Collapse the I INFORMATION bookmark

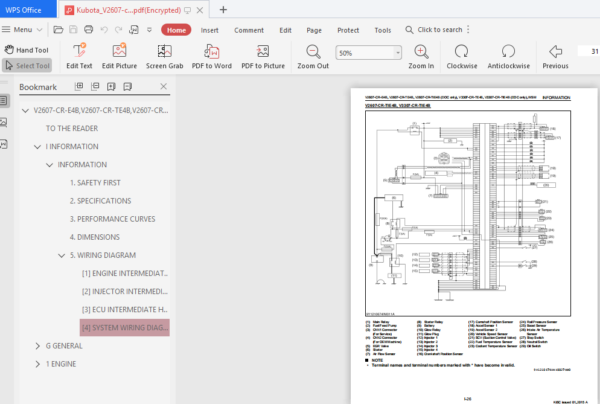click(37, 147)
